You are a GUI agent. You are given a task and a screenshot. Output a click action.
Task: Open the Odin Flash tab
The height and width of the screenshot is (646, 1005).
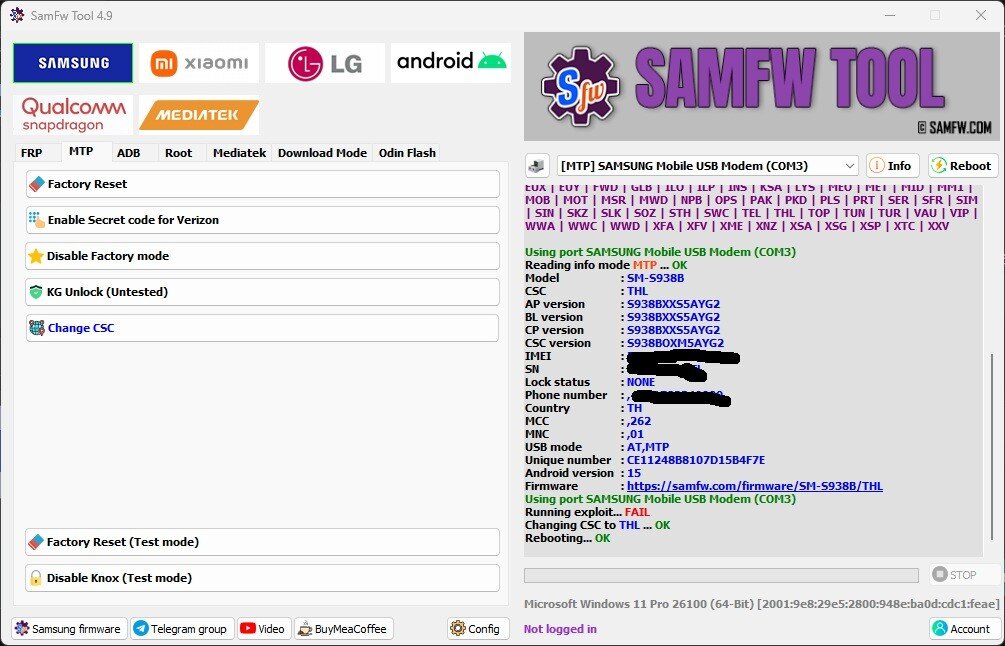pos(407,153)
